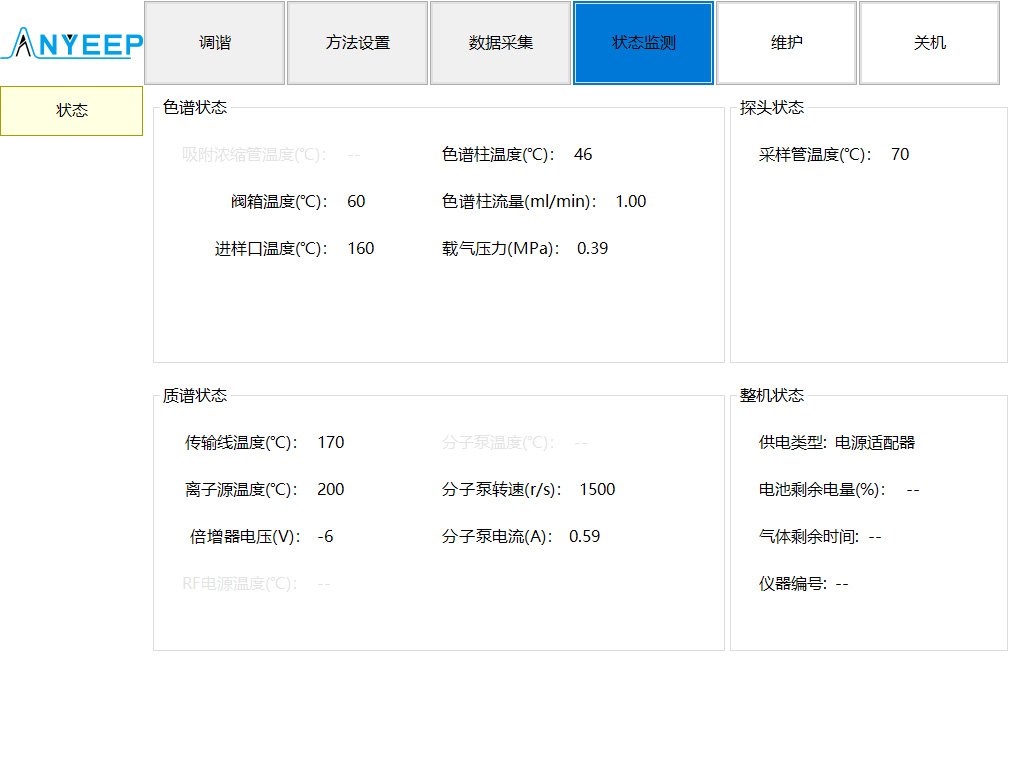The height and width of the screenshot is (768, 1024).
Task: Select the 传输线温度 value 170
Action: tap(330, 443)
